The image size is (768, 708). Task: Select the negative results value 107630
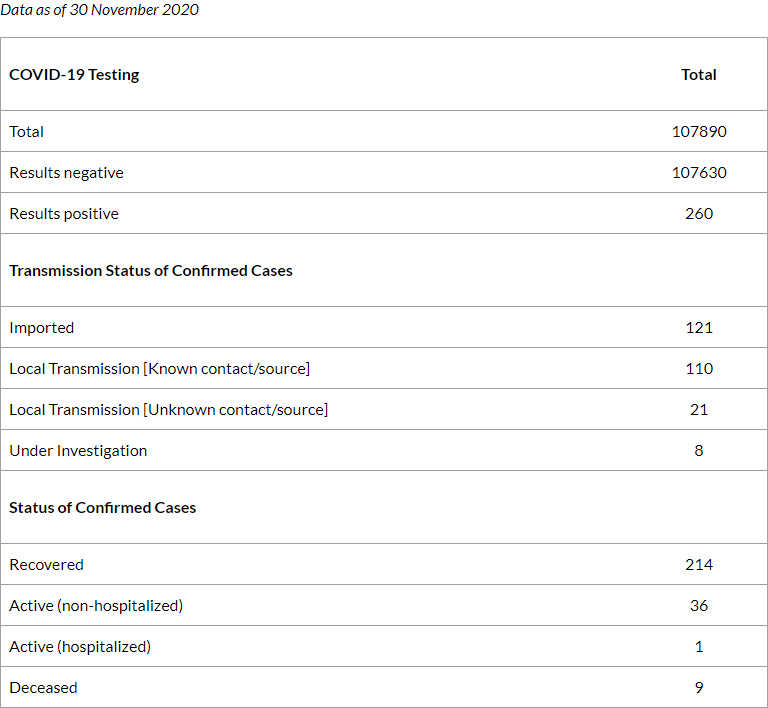click(x=699, y=173)
